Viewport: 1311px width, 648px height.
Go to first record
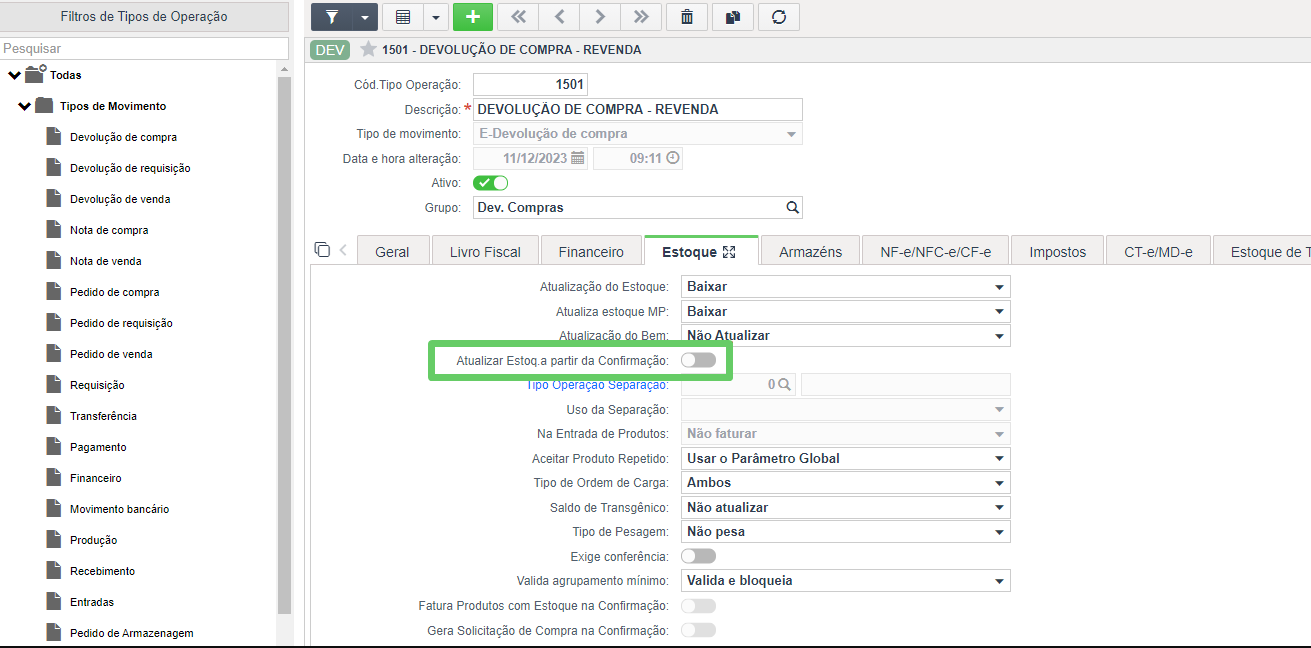pyautogui.click(x=517, y=17)
